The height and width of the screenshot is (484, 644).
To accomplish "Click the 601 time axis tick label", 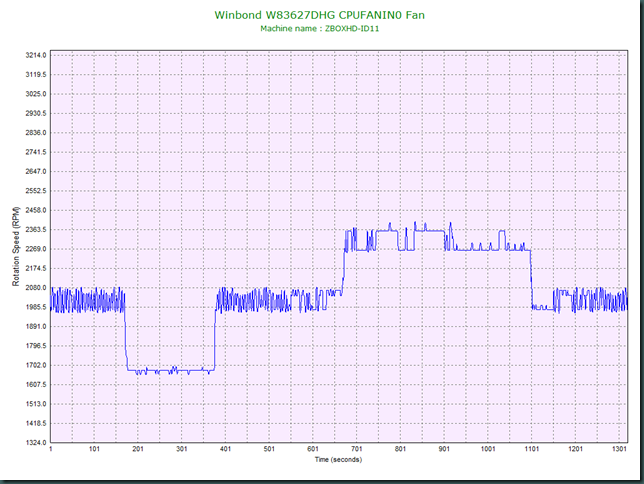I will click(x=313, y=449).
